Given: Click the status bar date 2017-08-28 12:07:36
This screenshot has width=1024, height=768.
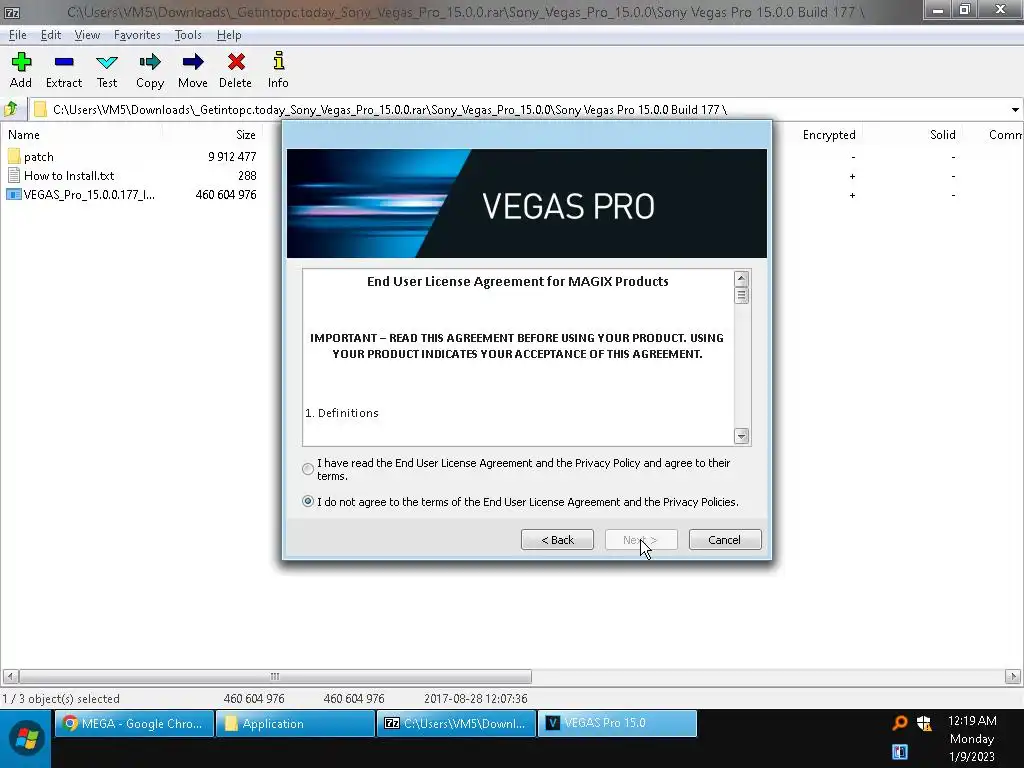Looking at the screenshot, I should (475, 699).
